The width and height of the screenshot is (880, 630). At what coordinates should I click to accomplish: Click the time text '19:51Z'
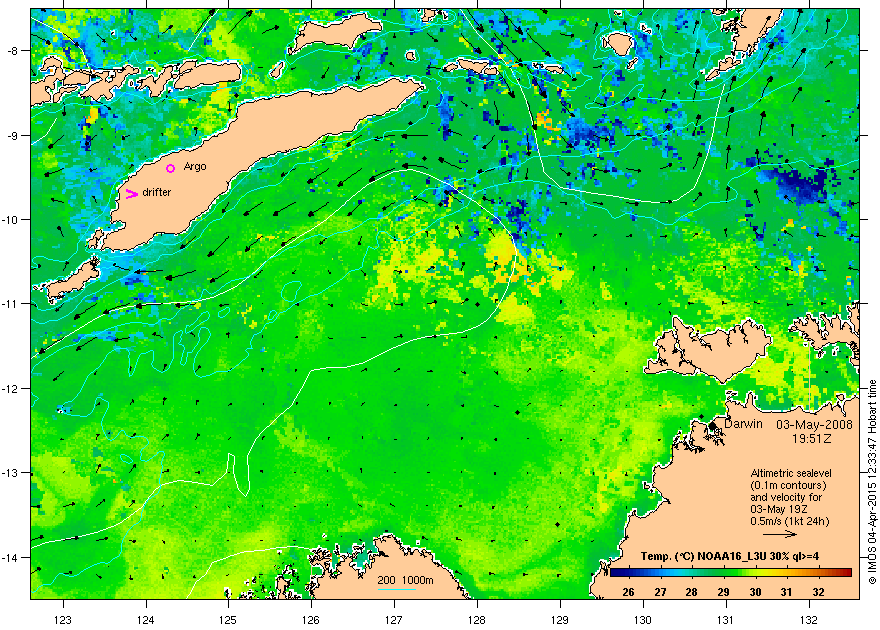click(x=812, y=437)
